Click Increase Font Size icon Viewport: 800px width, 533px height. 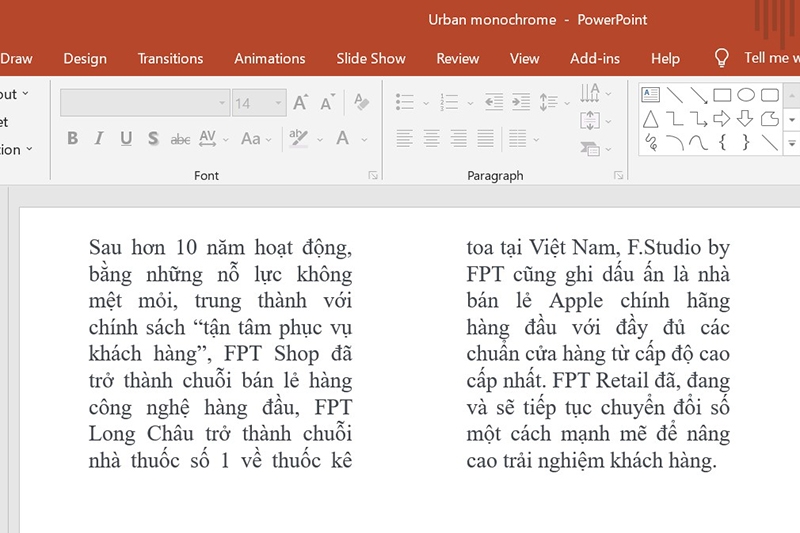pyautogui.click(x=301, y=103)
